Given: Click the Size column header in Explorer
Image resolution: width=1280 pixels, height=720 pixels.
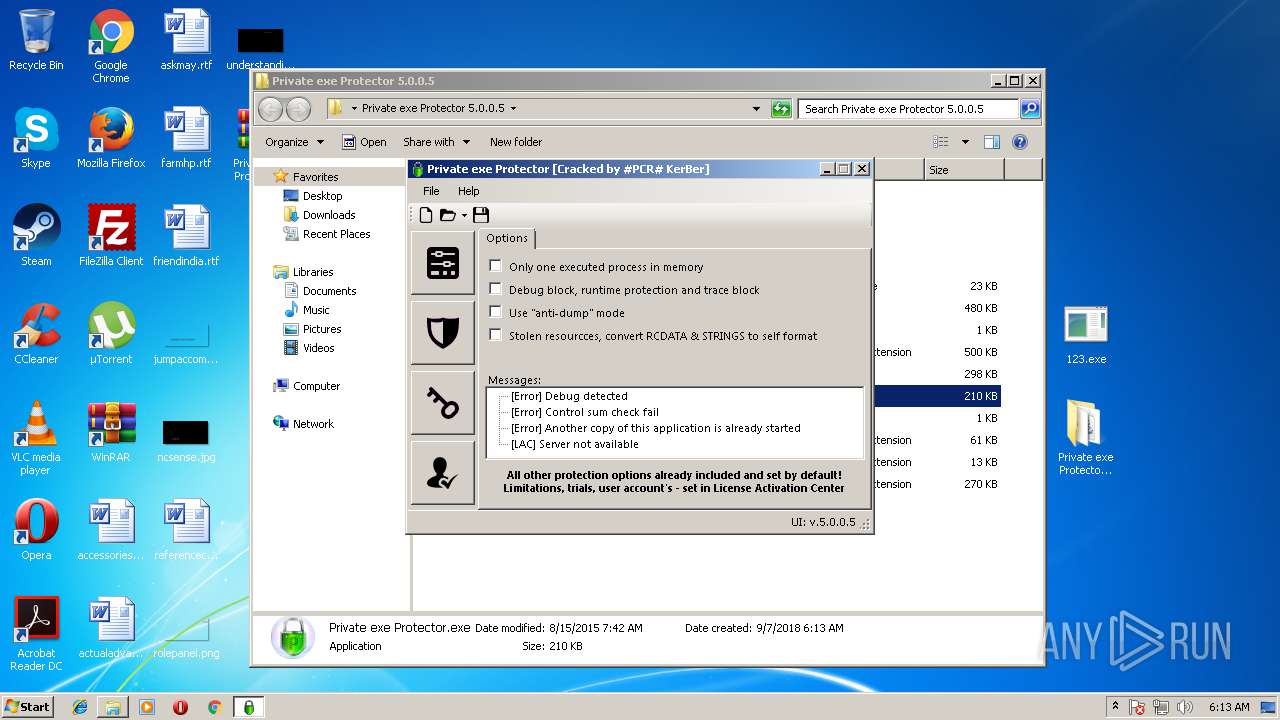Looking at the screenshot, I should [x=964, y=170].
